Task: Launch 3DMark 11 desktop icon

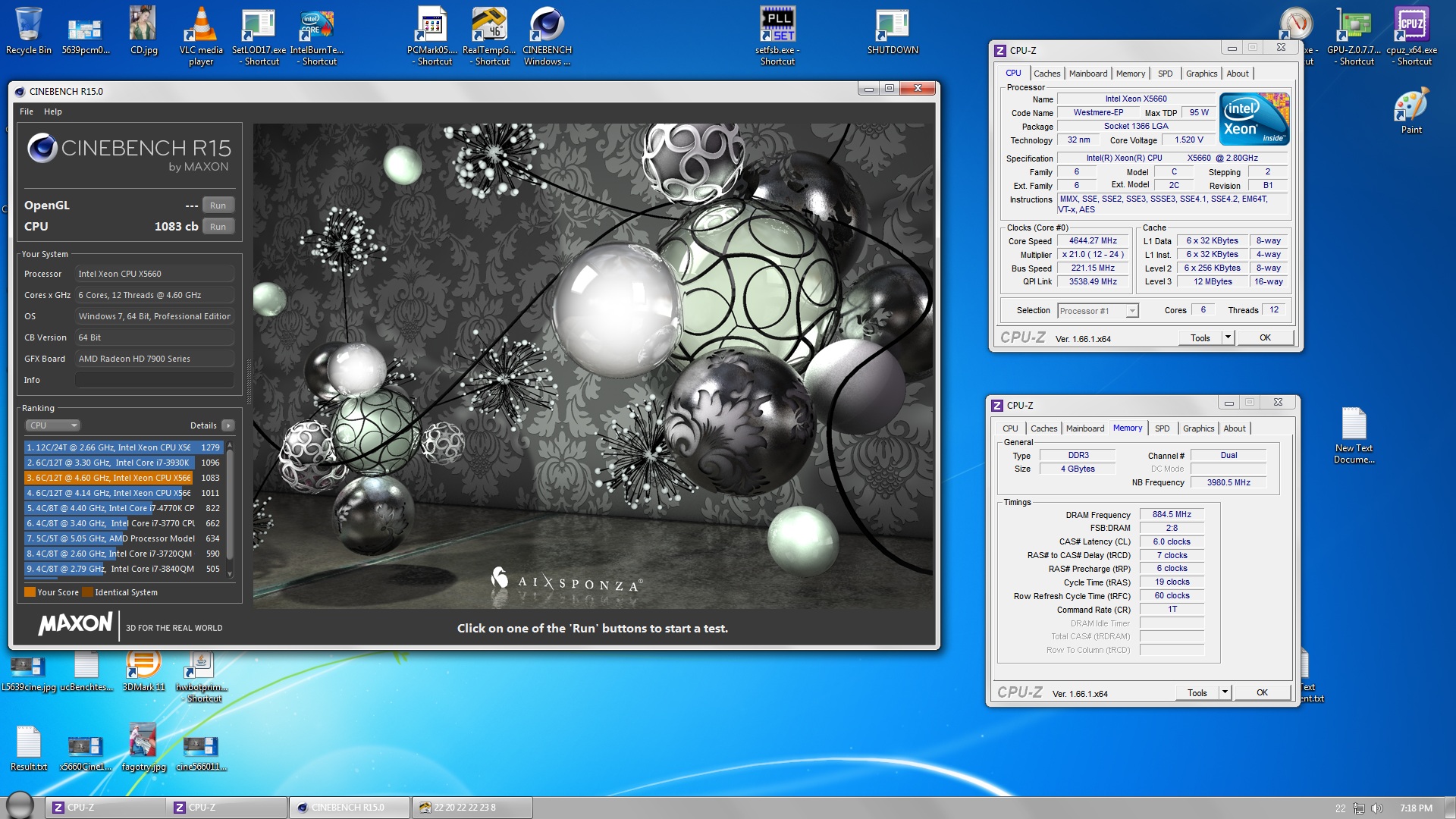Action: click(143, 672)
